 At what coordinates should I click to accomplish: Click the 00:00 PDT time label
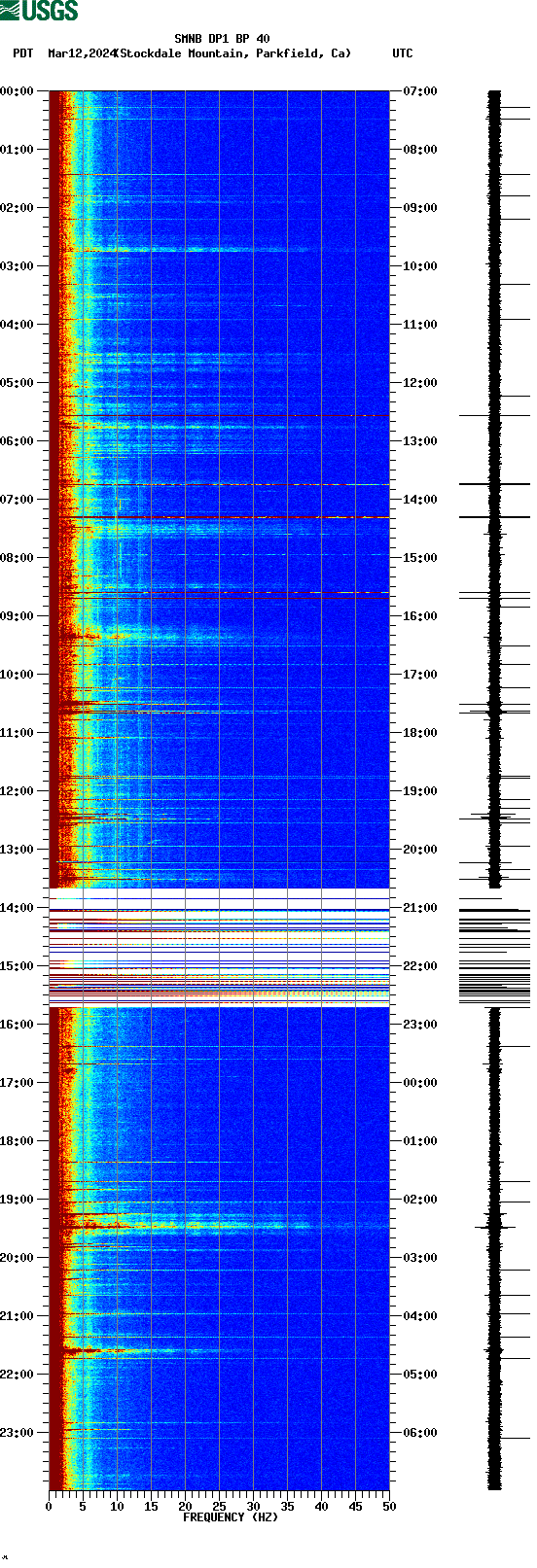coord(17,91)
